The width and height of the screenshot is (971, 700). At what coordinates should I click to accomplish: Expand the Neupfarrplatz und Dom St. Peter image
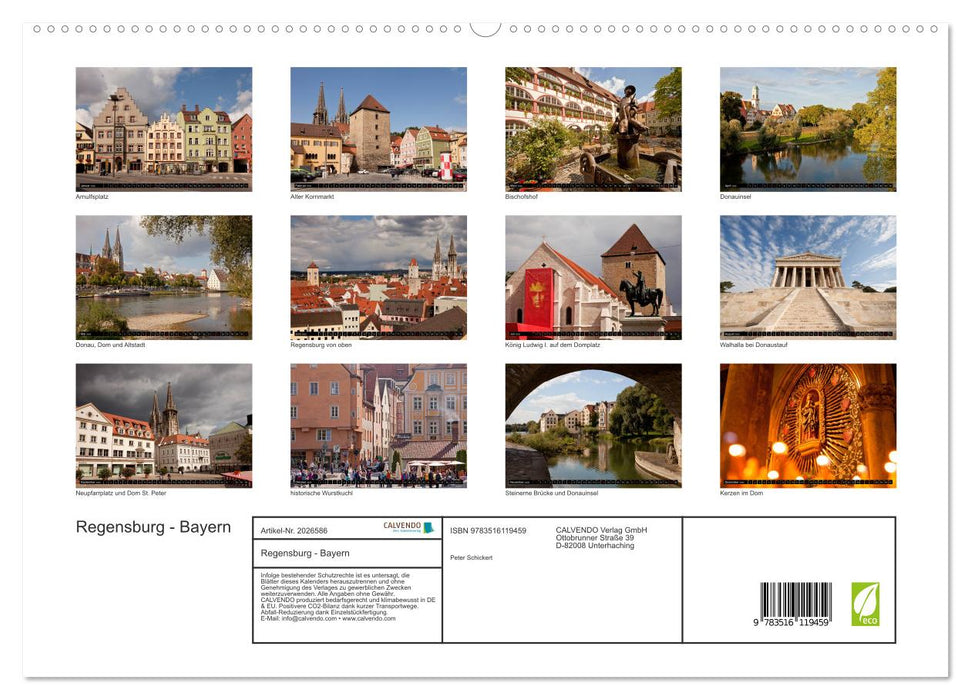click(x=163, y=426)
